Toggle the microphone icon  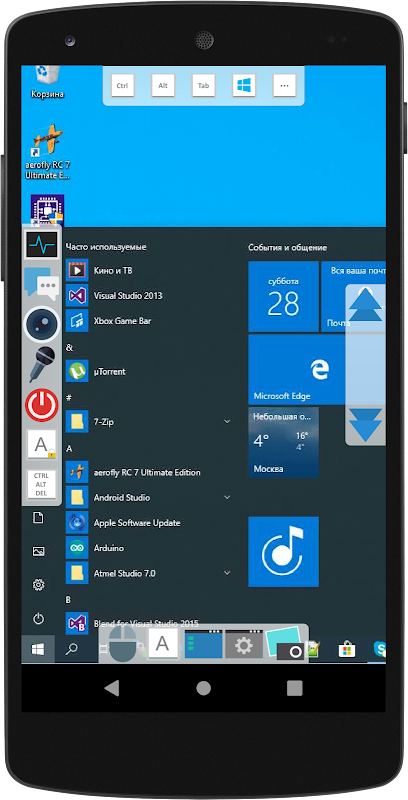[41, 364]
